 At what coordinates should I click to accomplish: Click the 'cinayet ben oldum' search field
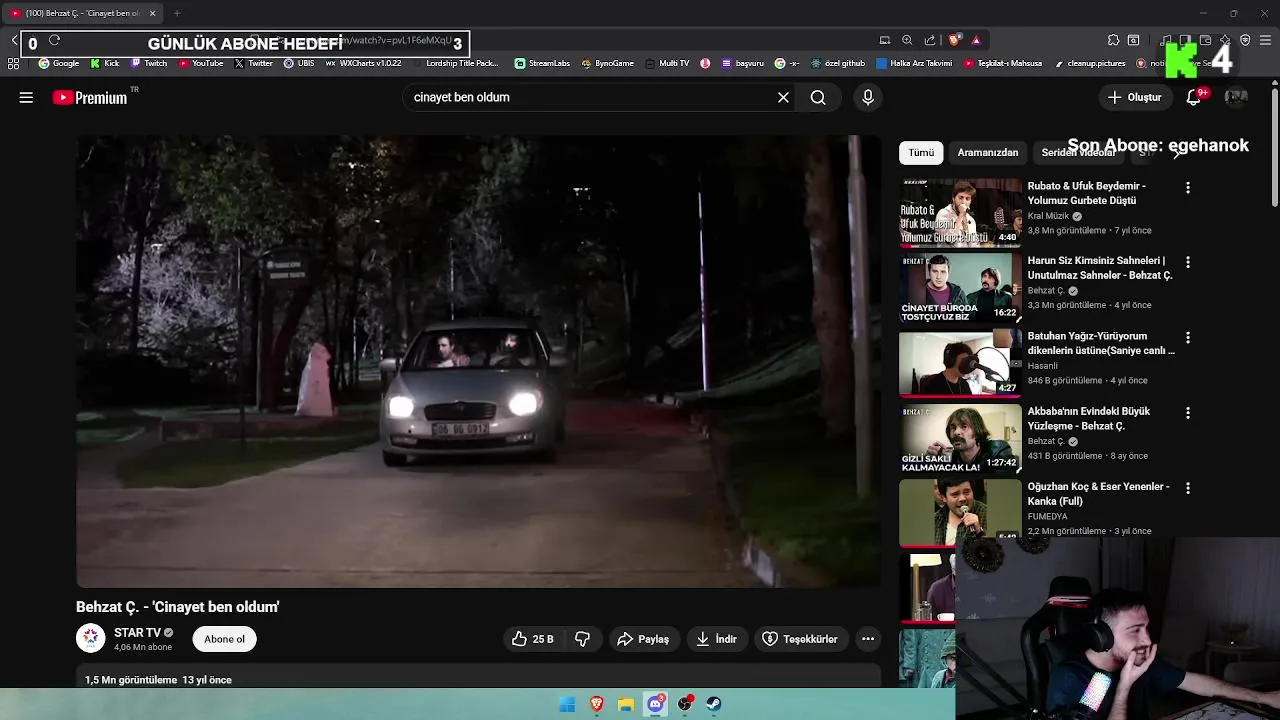point(590,97)
